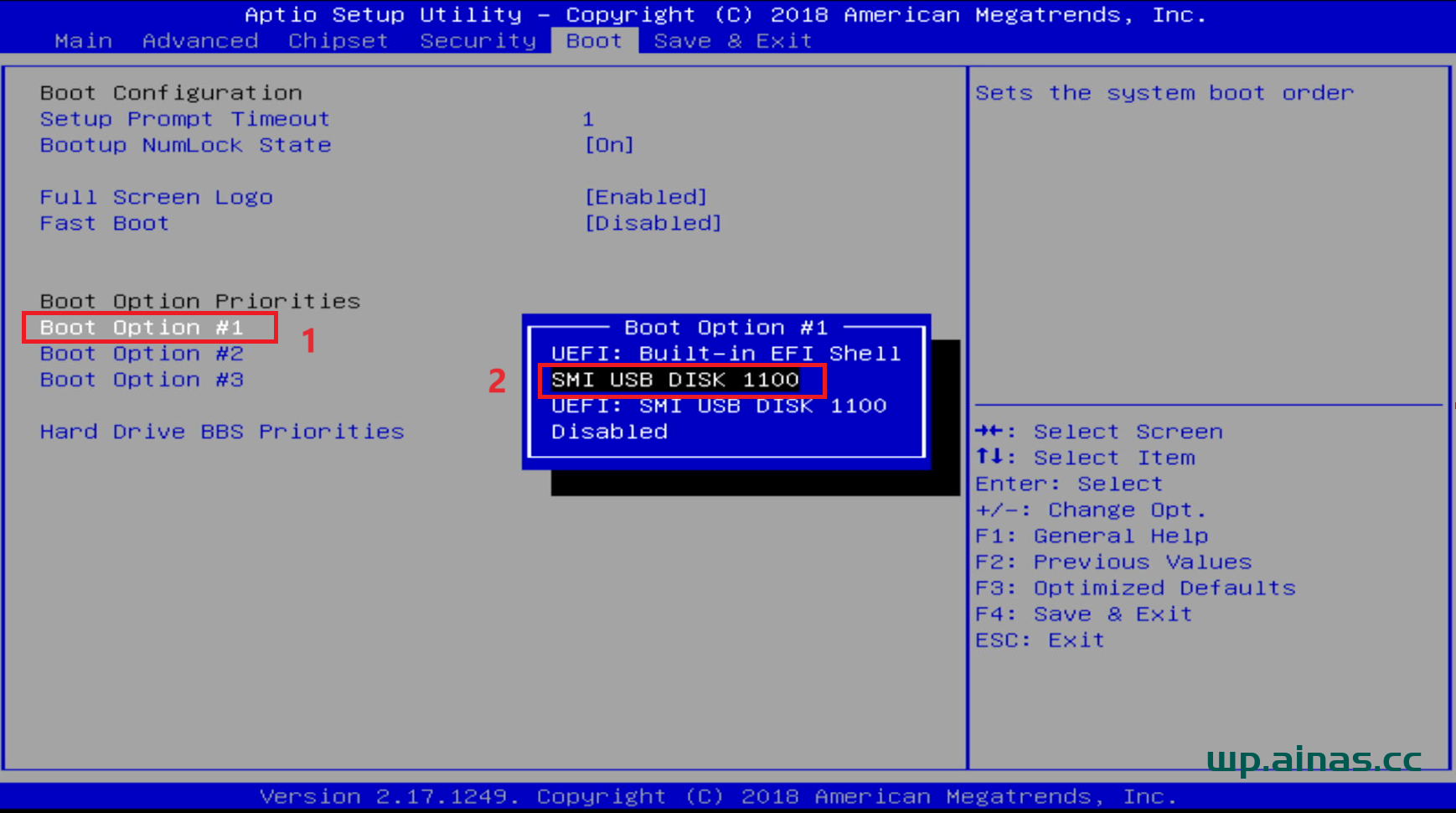The image size is (1456, 813).
Task: Open Hard Drive BBS Priorities submenu
Action: pos(222,432)
